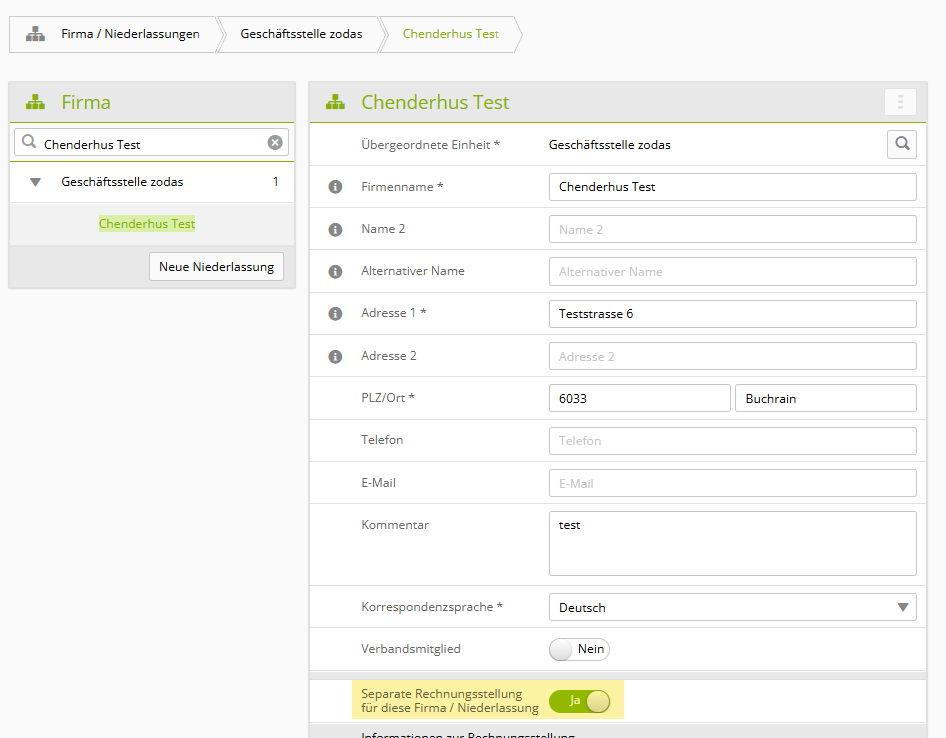
Task: Click the info icon next to Adresse 1
Action: click(335, 314)
